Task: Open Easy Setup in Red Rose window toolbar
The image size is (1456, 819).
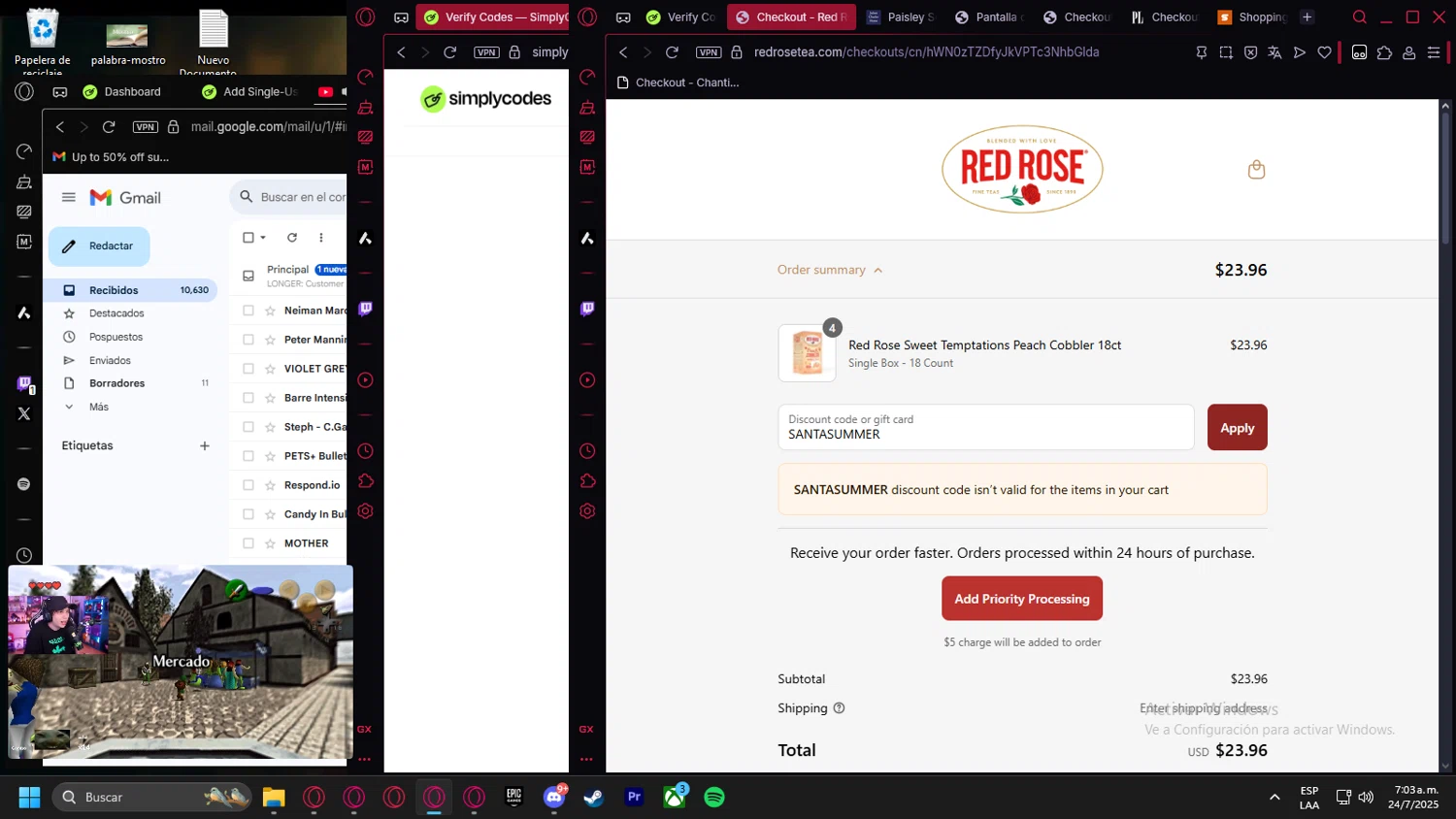Action: [1434, 52]
